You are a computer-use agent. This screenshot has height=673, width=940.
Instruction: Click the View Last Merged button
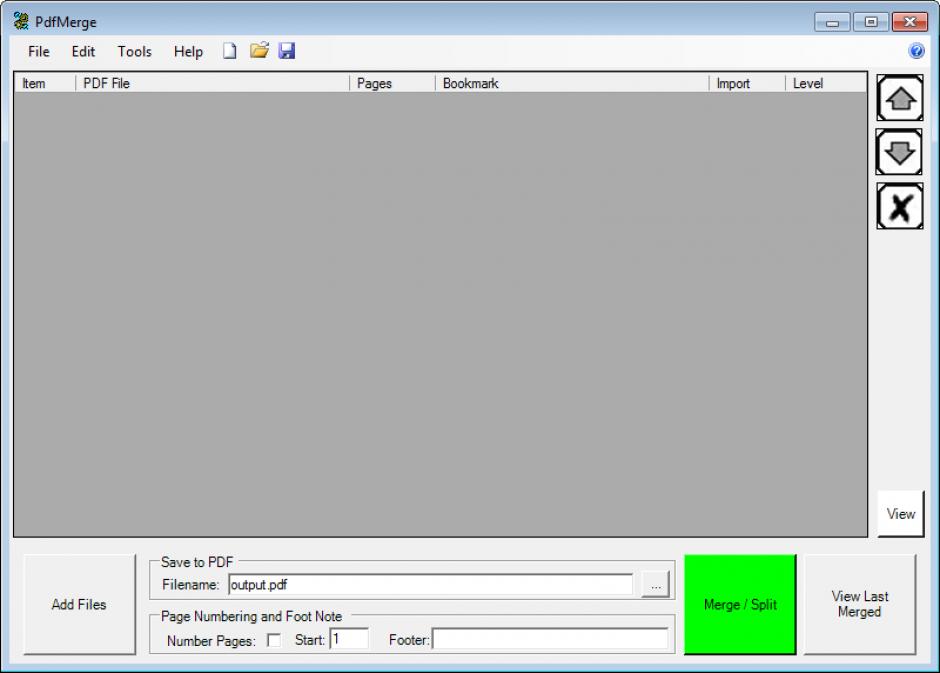[860, 604]
